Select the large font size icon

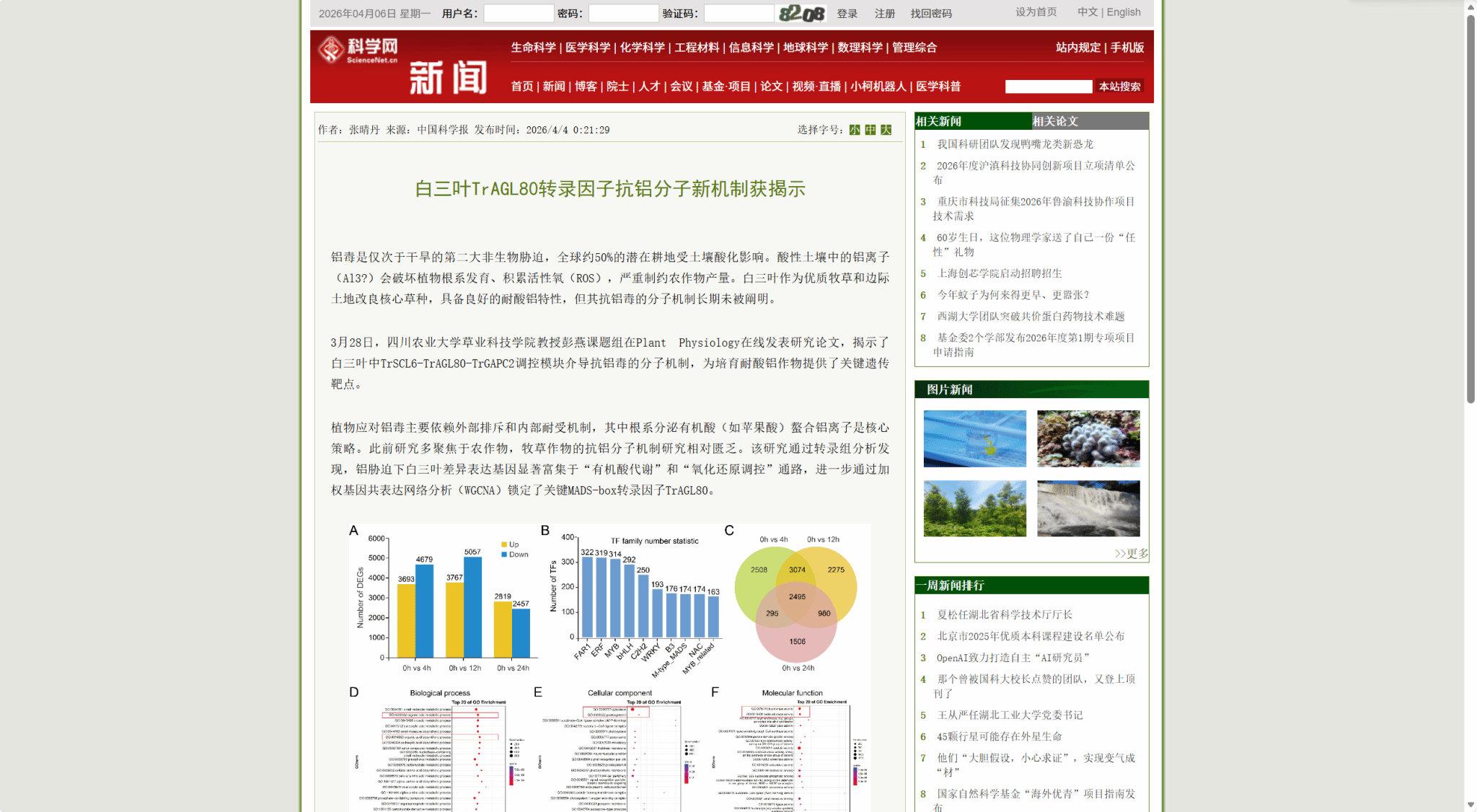886,130
